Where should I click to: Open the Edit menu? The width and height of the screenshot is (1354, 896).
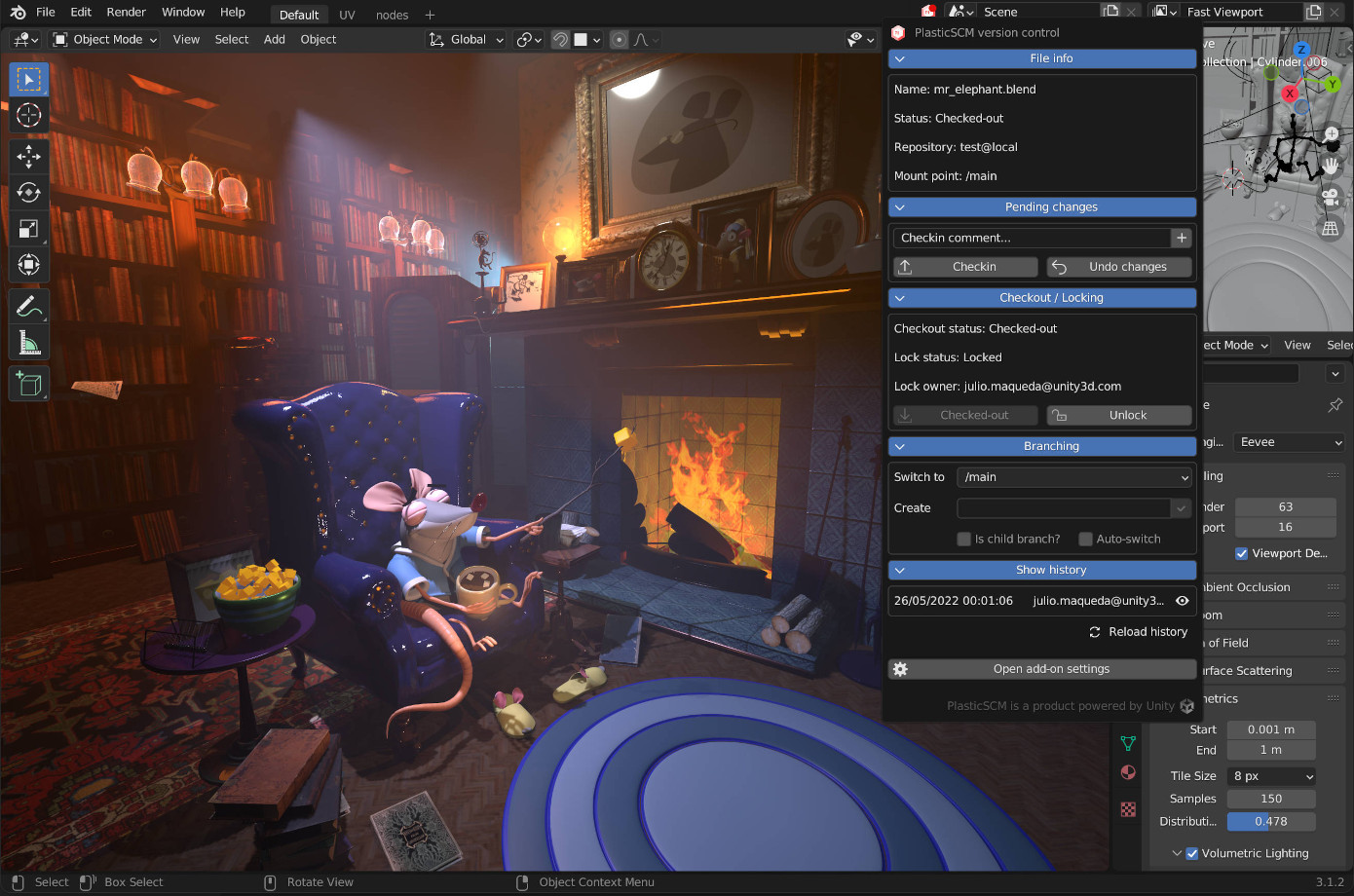click(81, 12)
